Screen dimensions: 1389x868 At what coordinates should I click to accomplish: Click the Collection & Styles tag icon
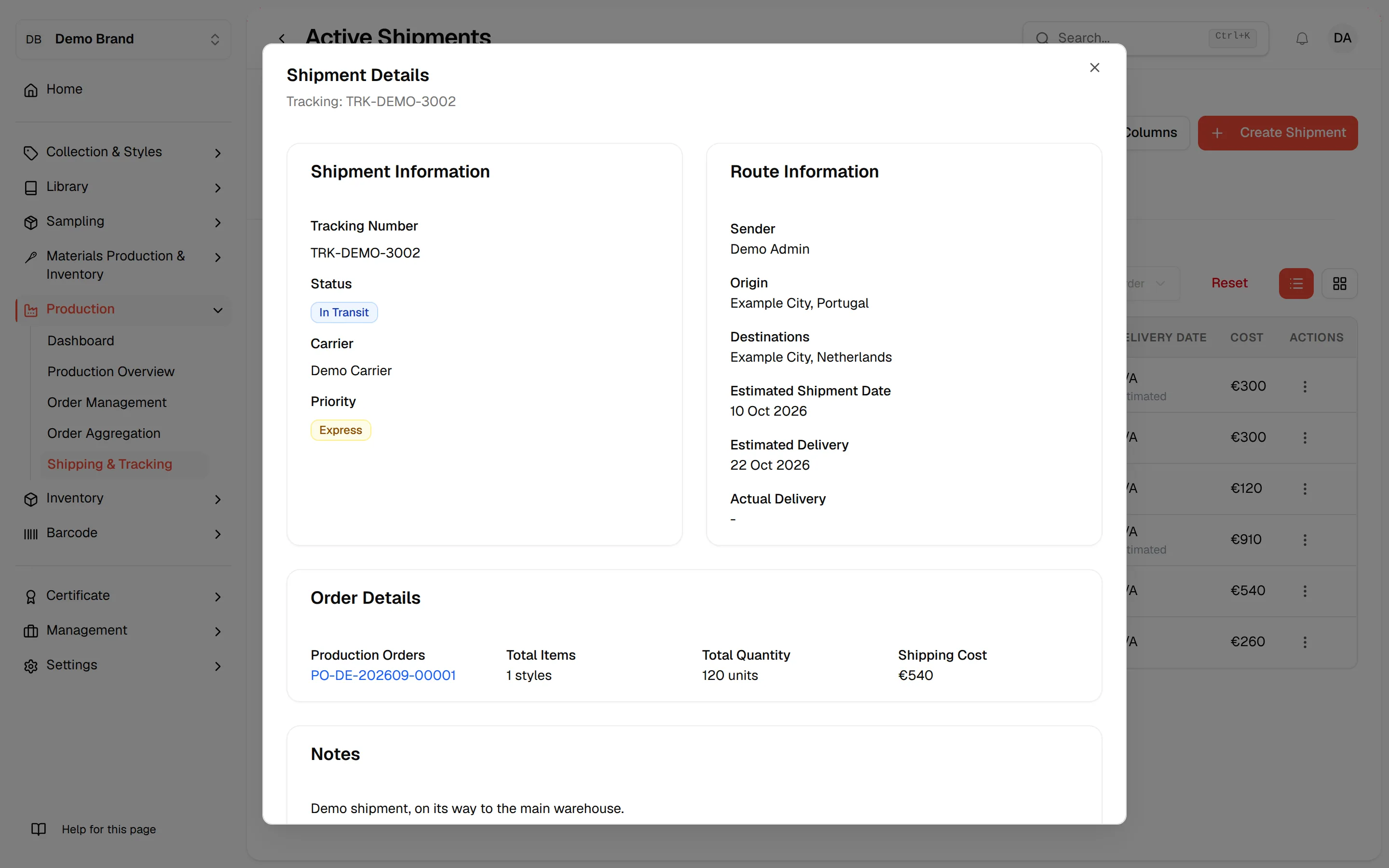pyautogui.click(x=31, y=153)
